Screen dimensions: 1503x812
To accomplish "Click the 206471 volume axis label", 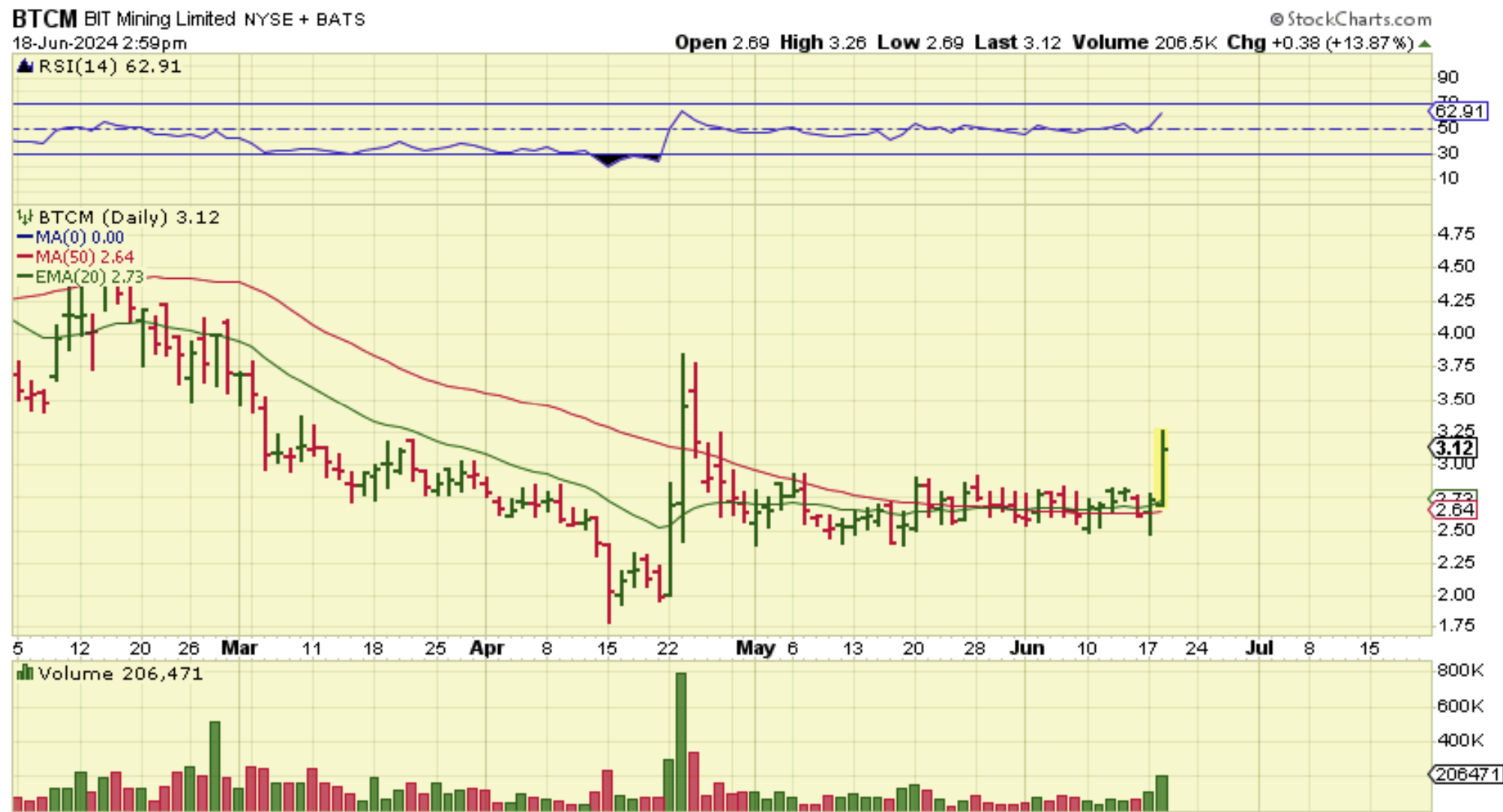I will 1466,773.
